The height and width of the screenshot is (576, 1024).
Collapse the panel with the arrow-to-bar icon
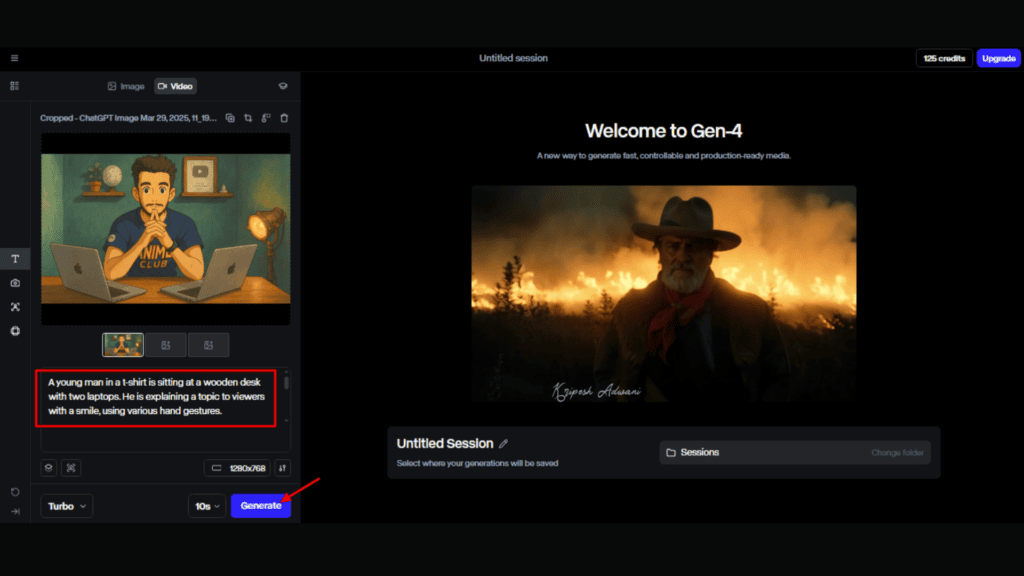click(15, 511)
